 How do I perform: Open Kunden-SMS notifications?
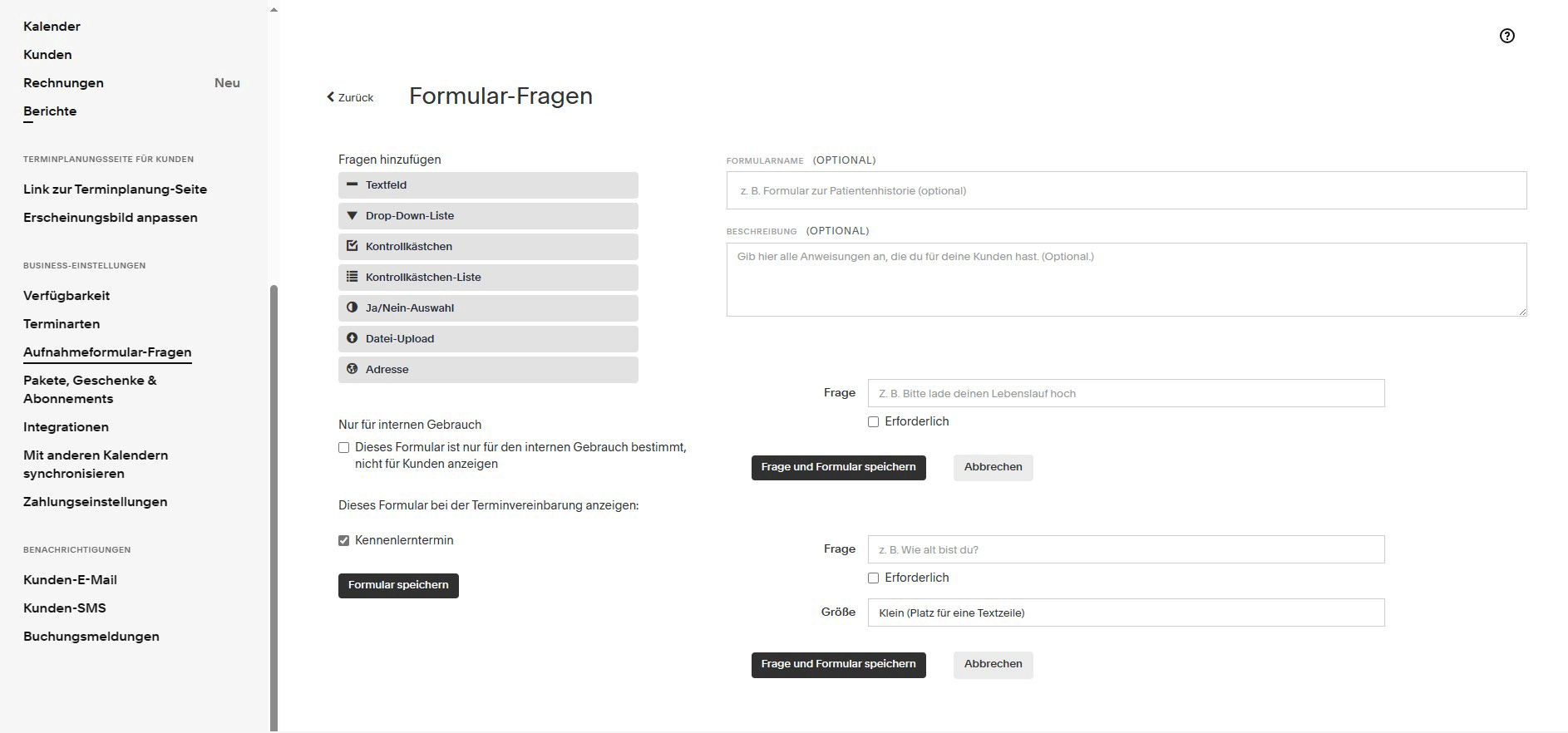[x=65, y=608]
